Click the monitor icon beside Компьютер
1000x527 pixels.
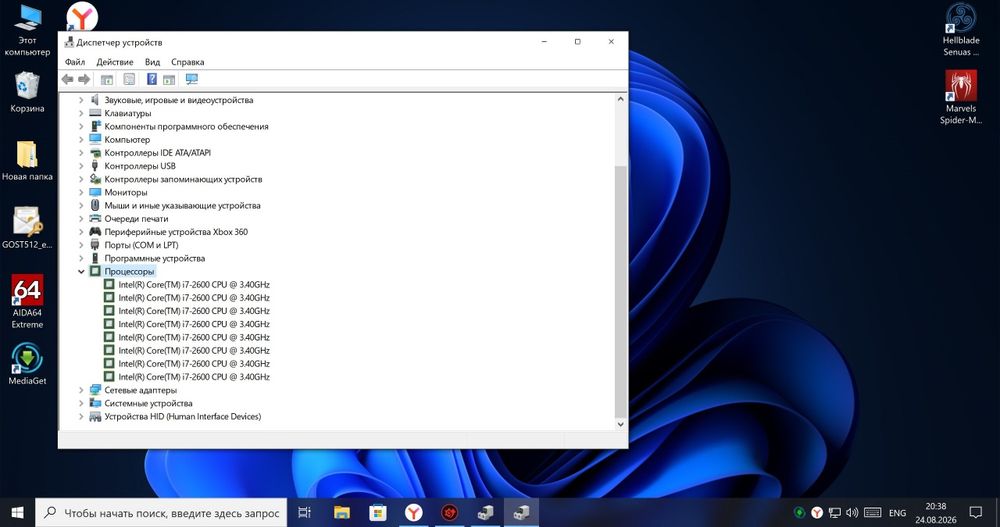[x=95, y=139]
